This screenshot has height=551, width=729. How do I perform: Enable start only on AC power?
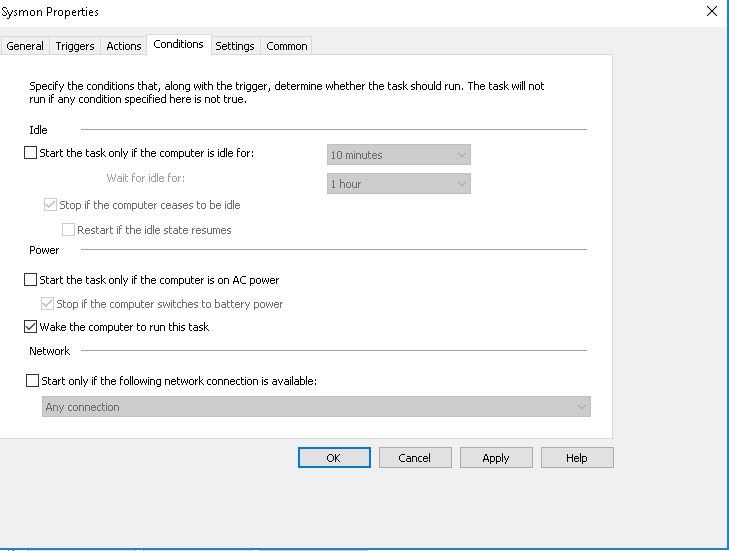click(x=30, y=280)
